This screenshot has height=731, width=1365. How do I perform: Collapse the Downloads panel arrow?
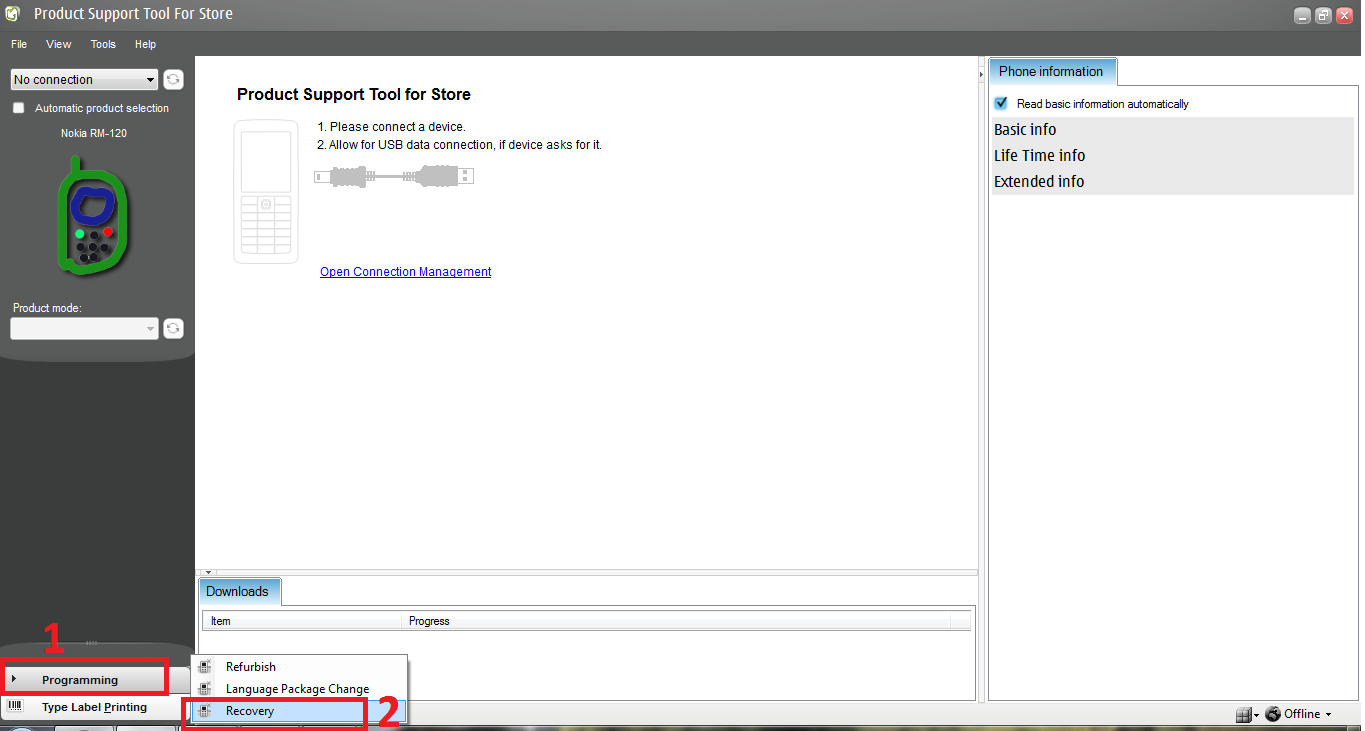coord(209,572)
